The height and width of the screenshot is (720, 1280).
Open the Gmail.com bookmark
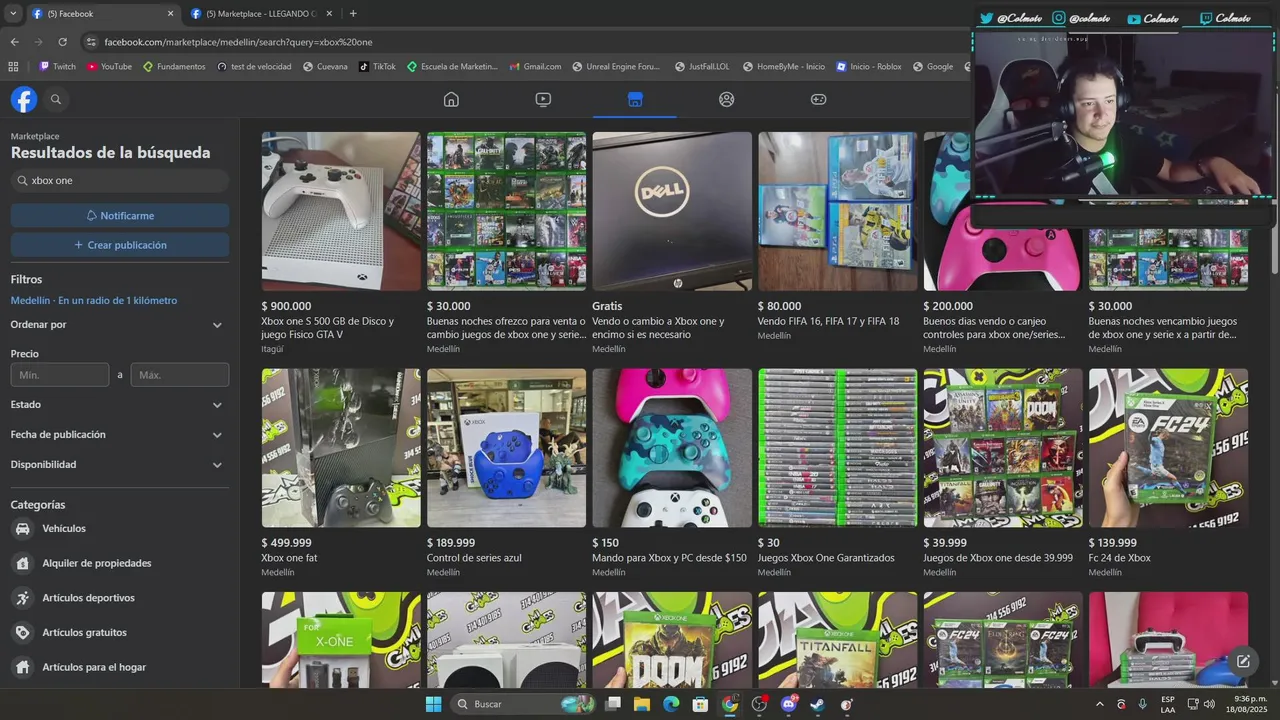pos(535,67)
